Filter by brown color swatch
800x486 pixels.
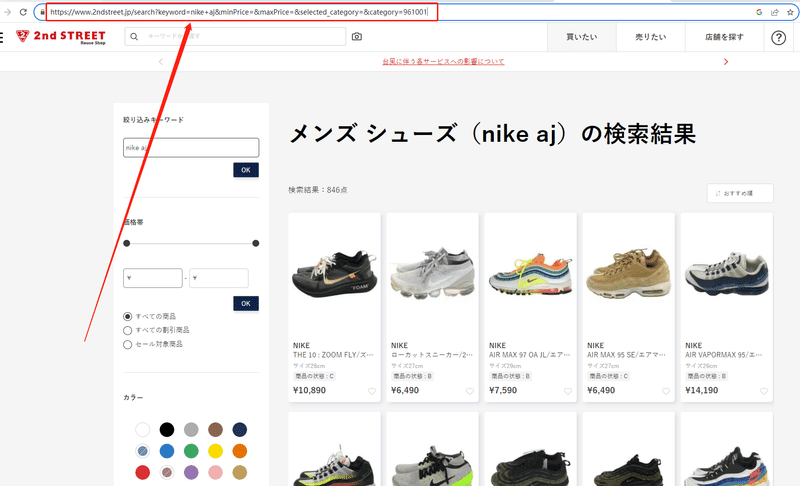tap(215, 429)
